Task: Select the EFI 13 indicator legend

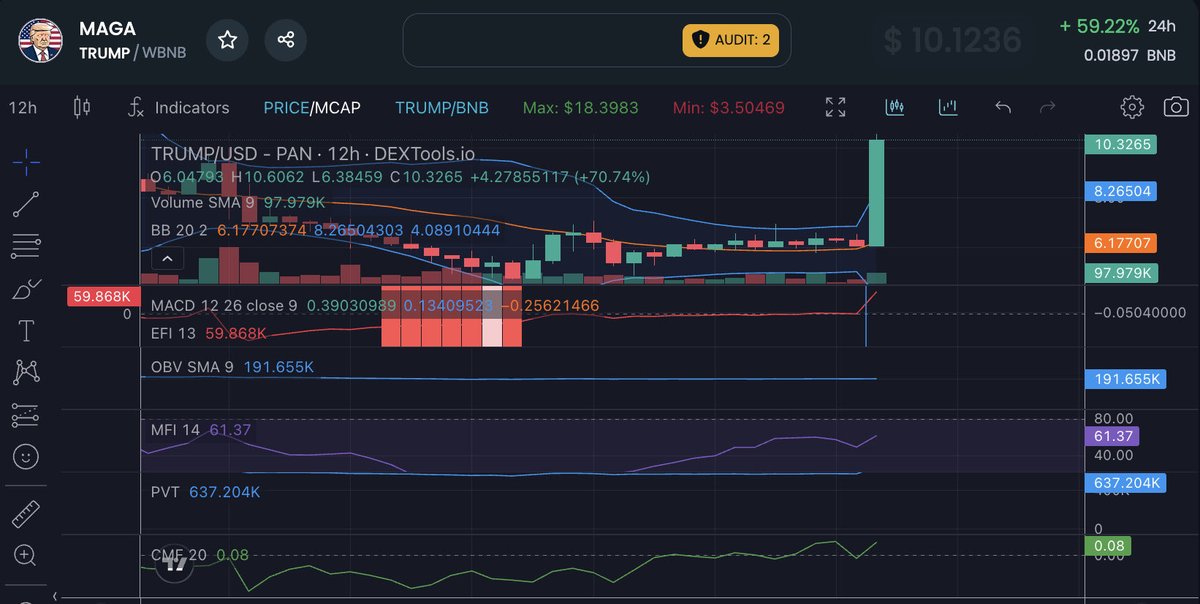Action: 209,333
